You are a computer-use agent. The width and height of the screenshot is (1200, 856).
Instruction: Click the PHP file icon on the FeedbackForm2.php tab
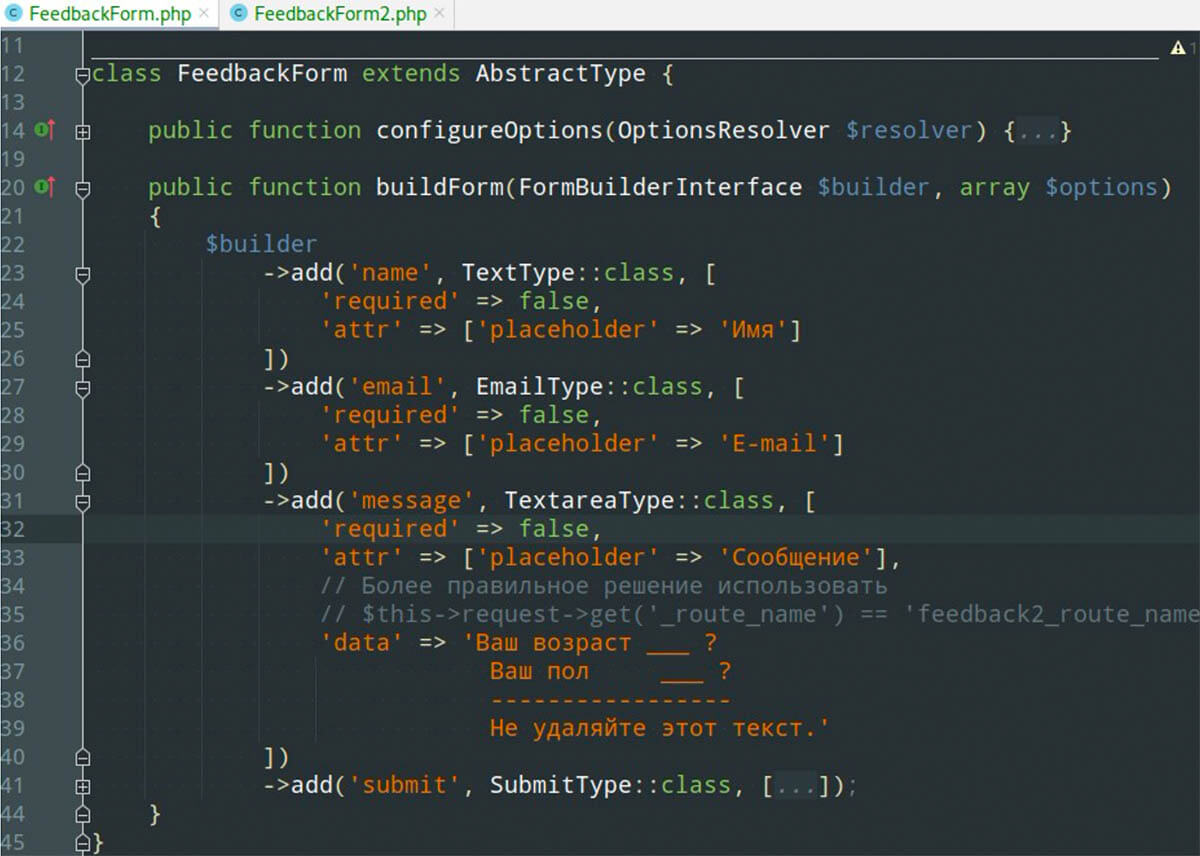coord(238,14)
